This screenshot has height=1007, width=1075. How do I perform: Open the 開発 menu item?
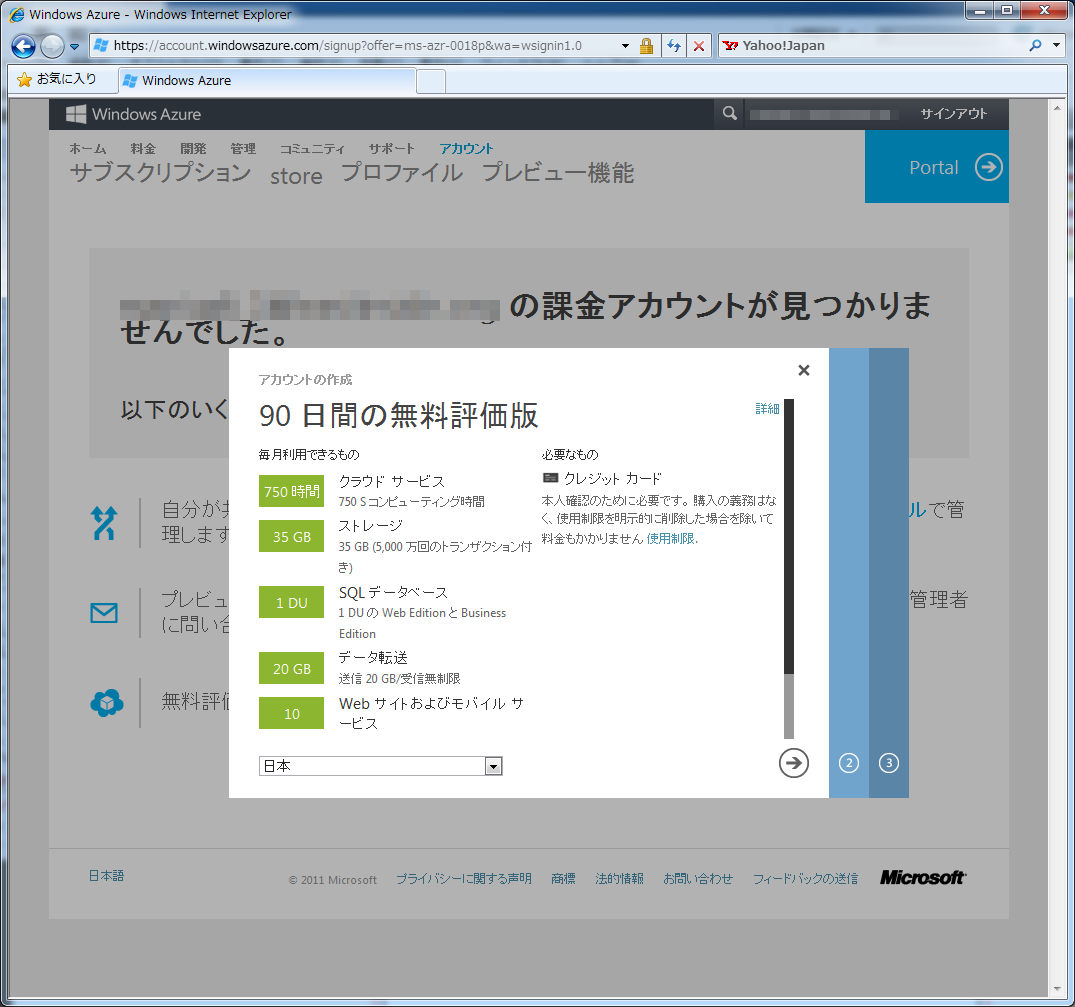click(193, 149)
